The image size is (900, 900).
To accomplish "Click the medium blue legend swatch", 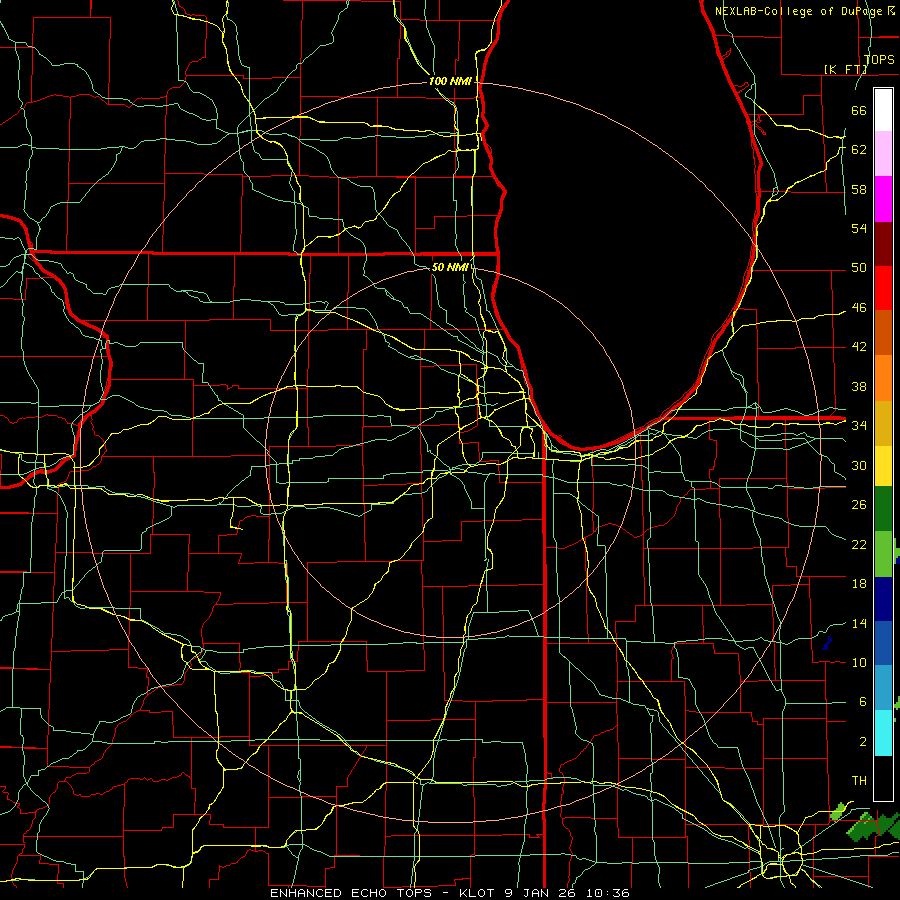I will click(883, 643).
